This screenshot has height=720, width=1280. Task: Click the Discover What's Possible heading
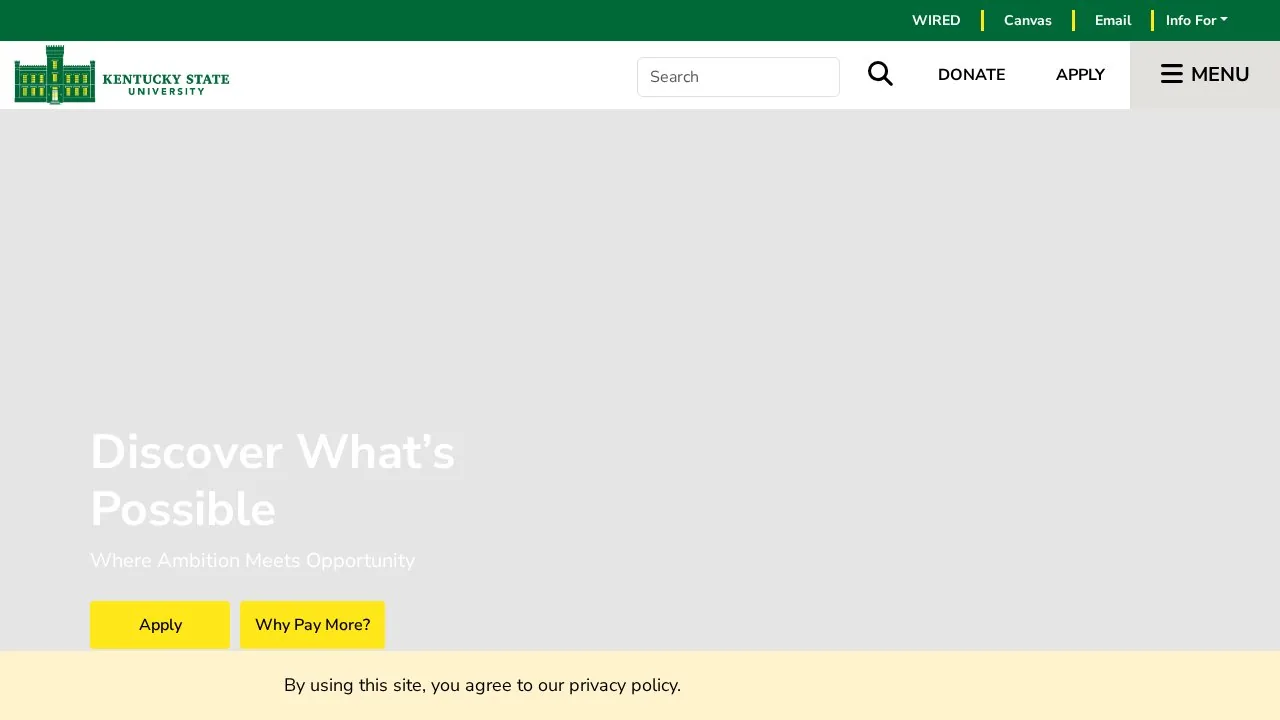coord(273,480)
